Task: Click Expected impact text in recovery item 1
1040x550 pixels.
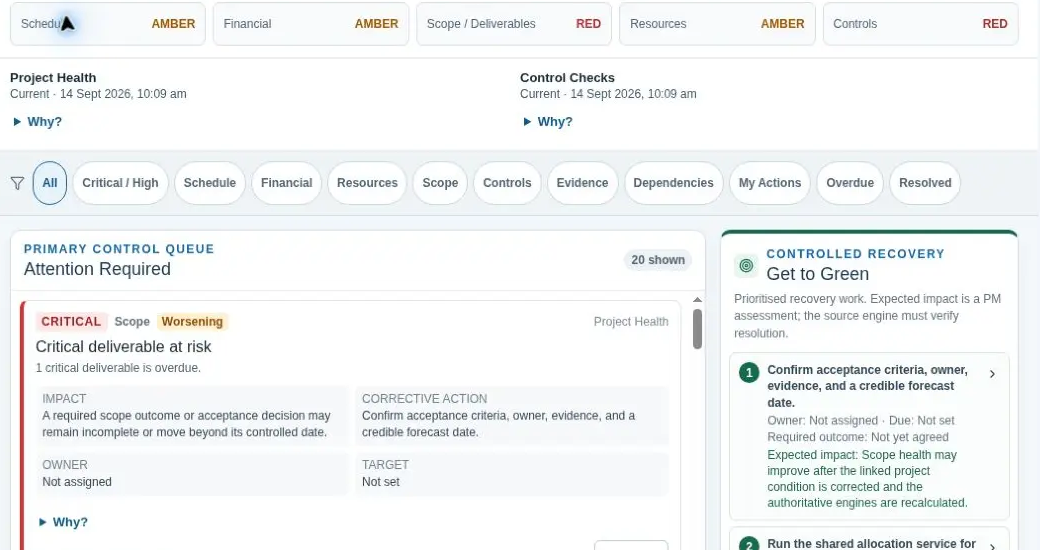Action: (868, 479)
